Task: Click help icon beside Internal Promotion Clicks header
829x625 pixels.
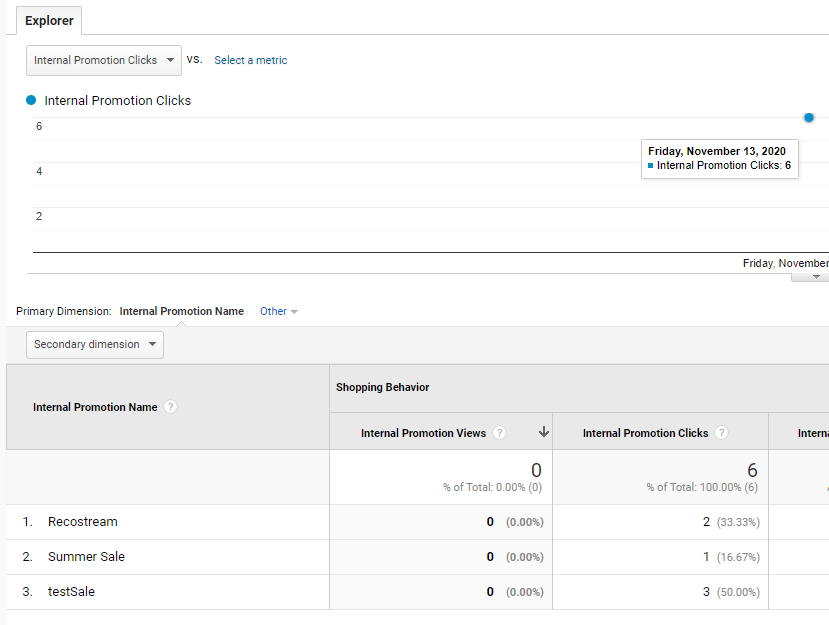Action: [x=721, y=433]
